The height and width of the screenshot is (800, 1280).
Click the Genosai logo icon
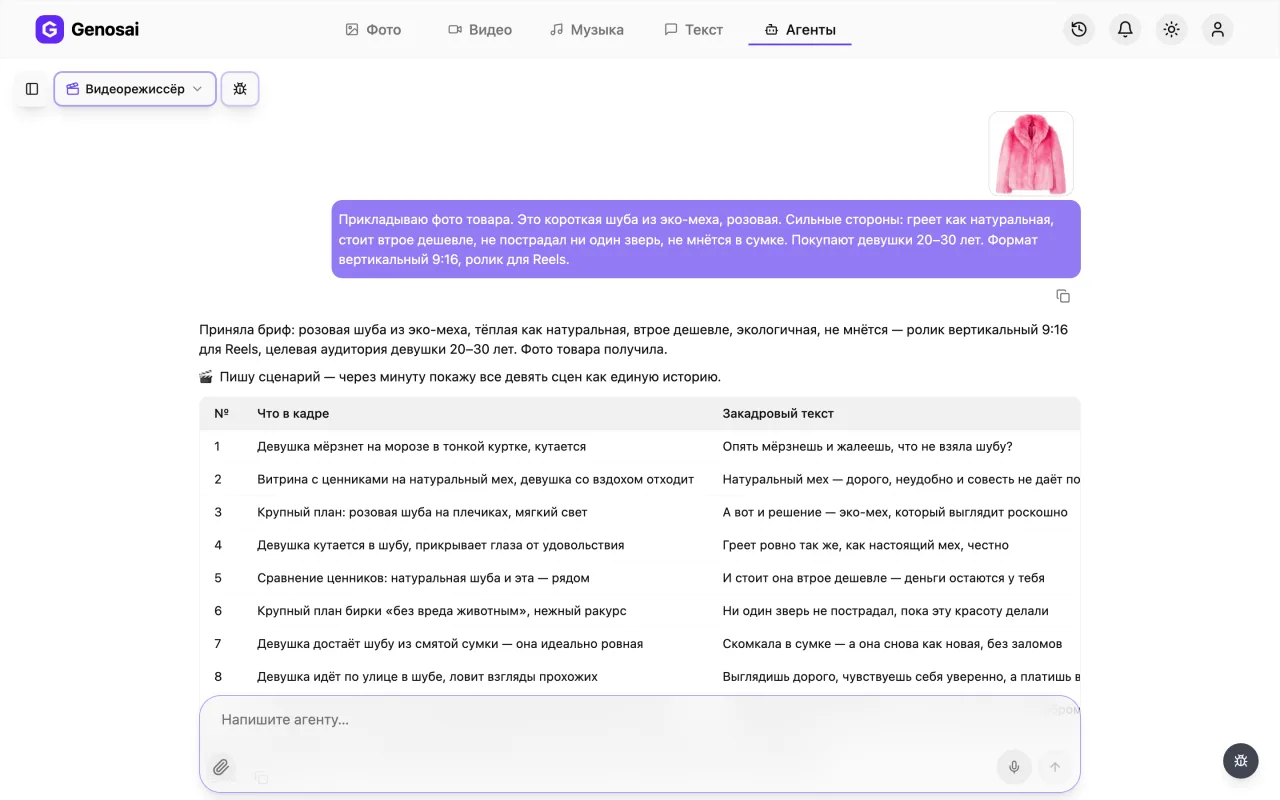tap(49, 29)
